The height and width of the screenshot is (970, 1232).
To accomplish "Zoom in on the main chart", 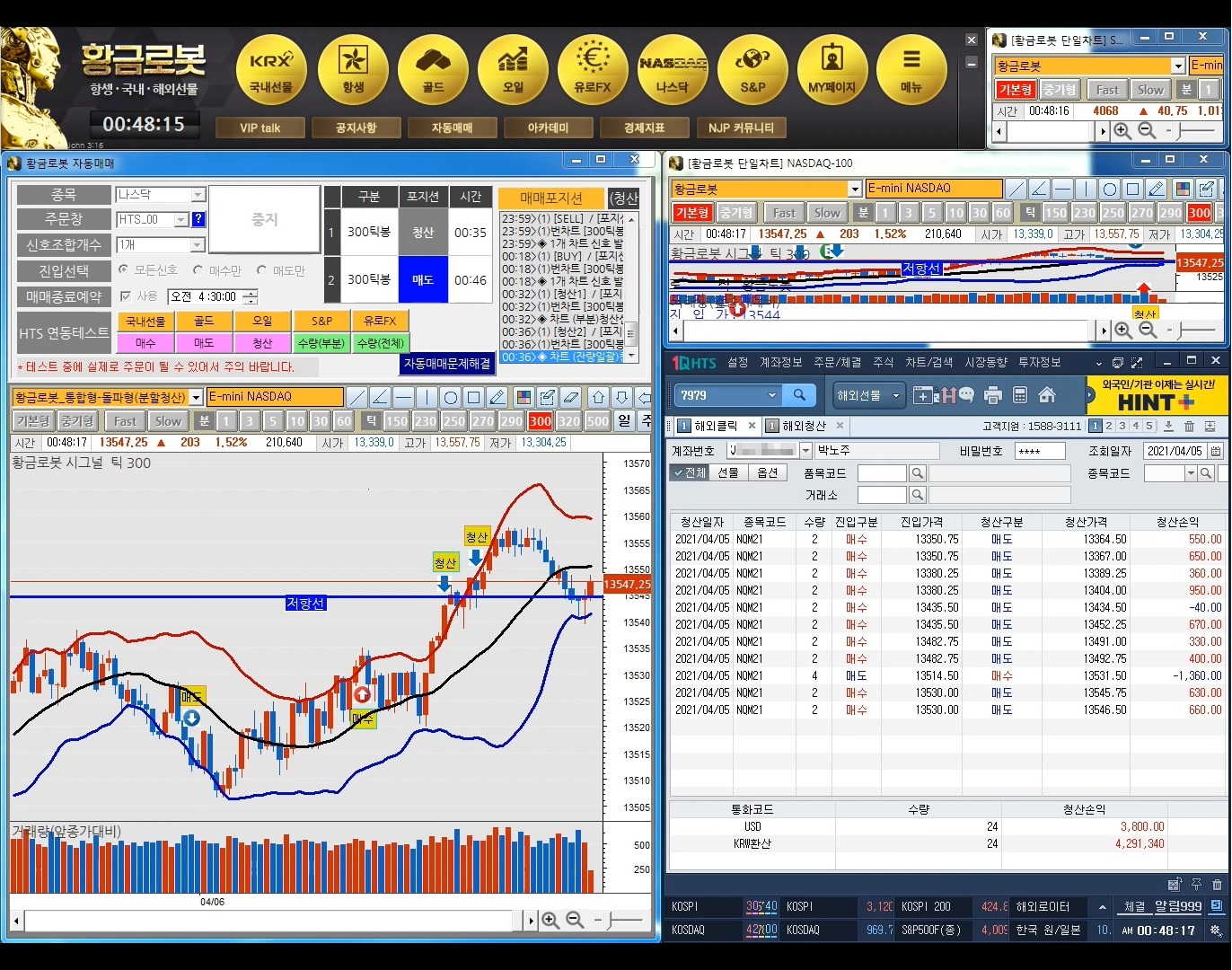I will (x=550, y=921).
